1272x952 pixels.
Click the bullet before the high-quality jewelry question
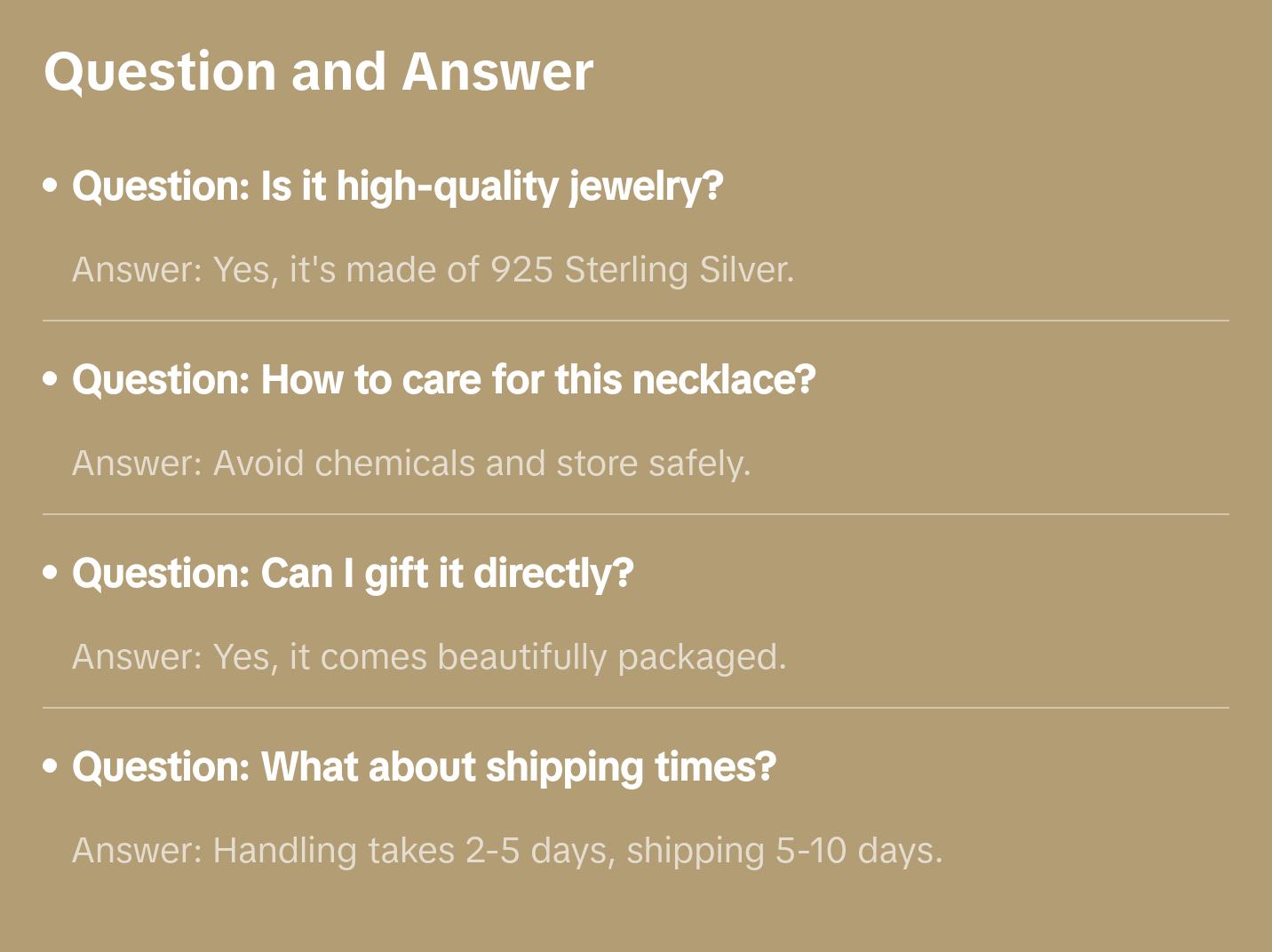click(51, 186)
